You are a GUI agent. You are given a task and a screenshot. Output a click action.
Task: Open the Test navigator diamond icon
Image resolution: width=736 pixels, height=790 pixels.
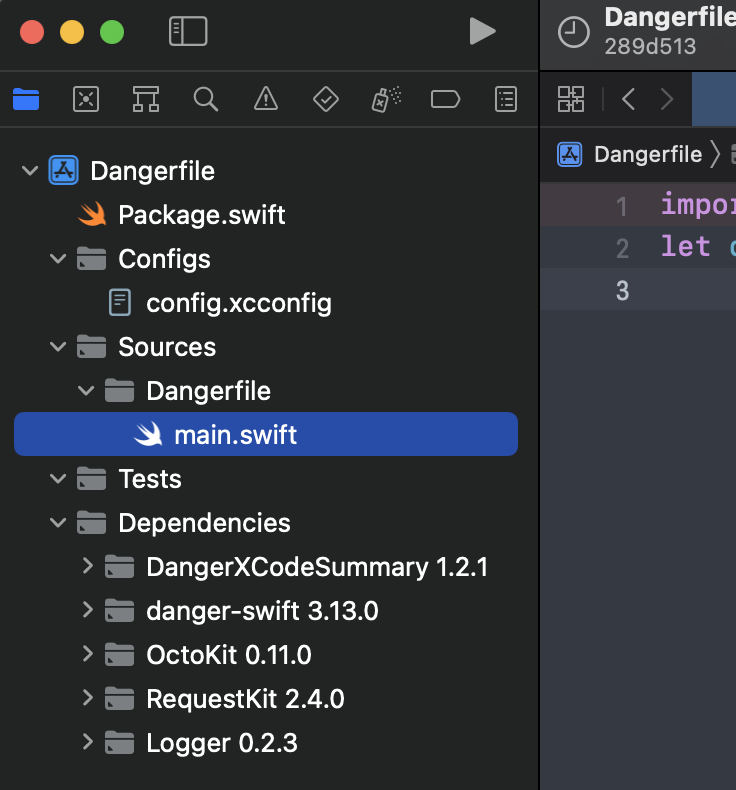(x=325, y=99)
